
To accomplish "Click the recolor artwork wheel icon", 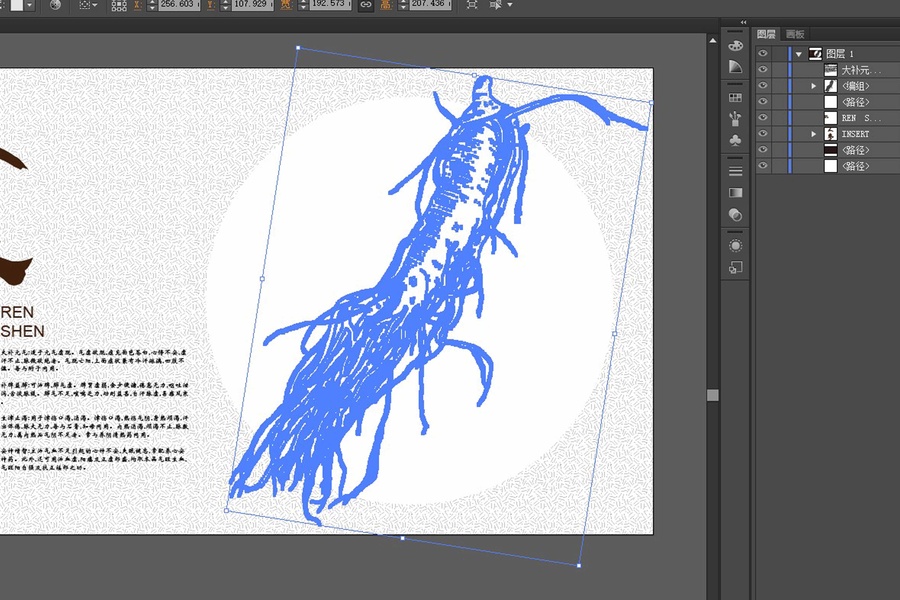I will (55, 5).
